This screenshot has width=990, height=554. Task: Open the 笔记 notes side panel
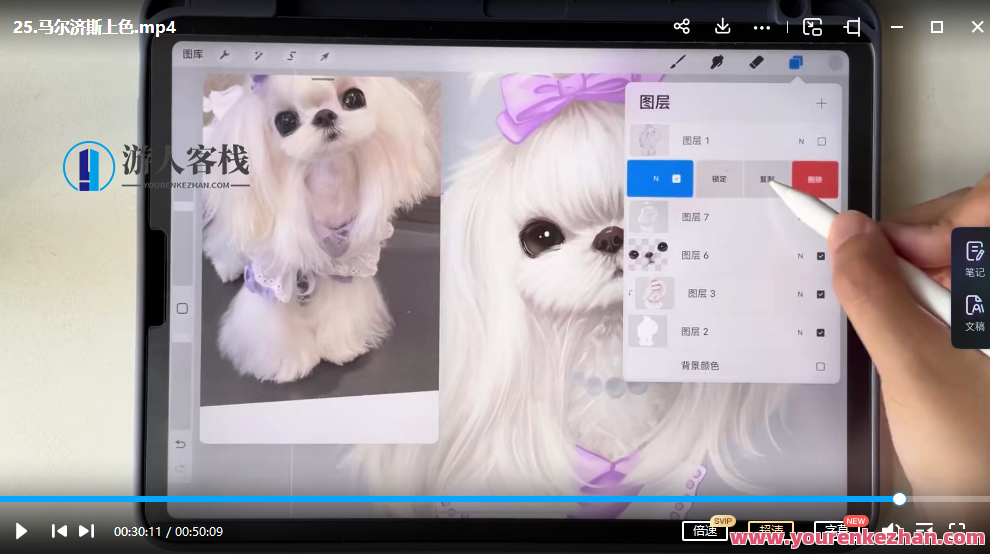pos(974,259)
